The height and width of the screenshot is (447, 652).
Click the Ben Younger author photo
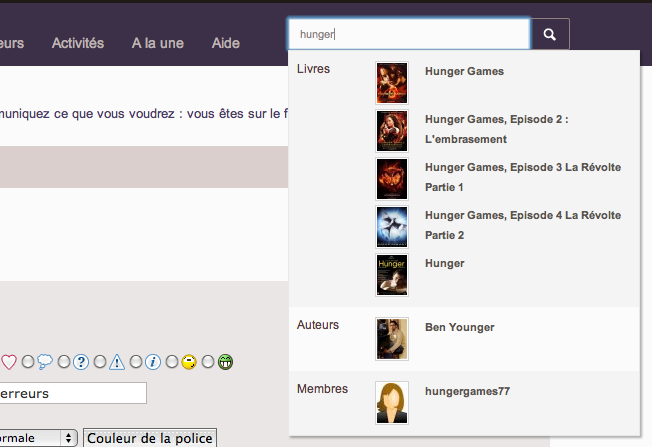392,339
